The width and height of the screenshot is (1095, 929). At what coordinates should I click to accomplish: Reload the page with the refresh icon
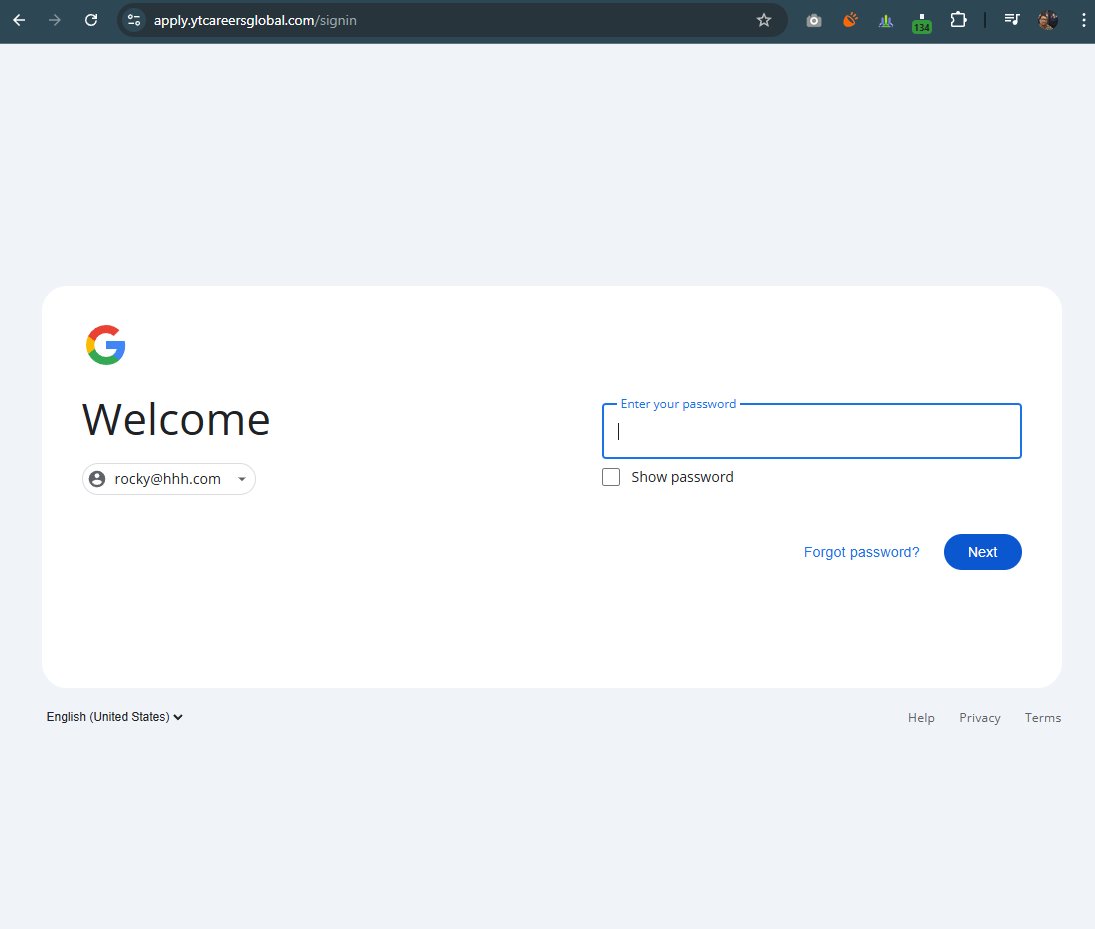pyautogui.click(x=91, y=20)
